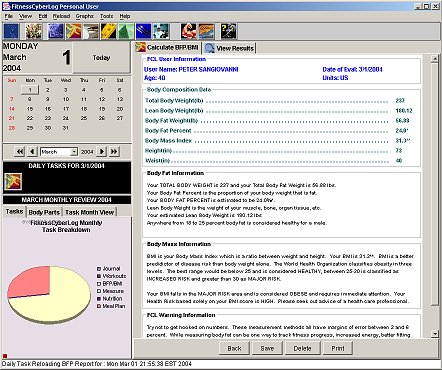Click the BFP/BMI legend label

(x=112, y=284)
